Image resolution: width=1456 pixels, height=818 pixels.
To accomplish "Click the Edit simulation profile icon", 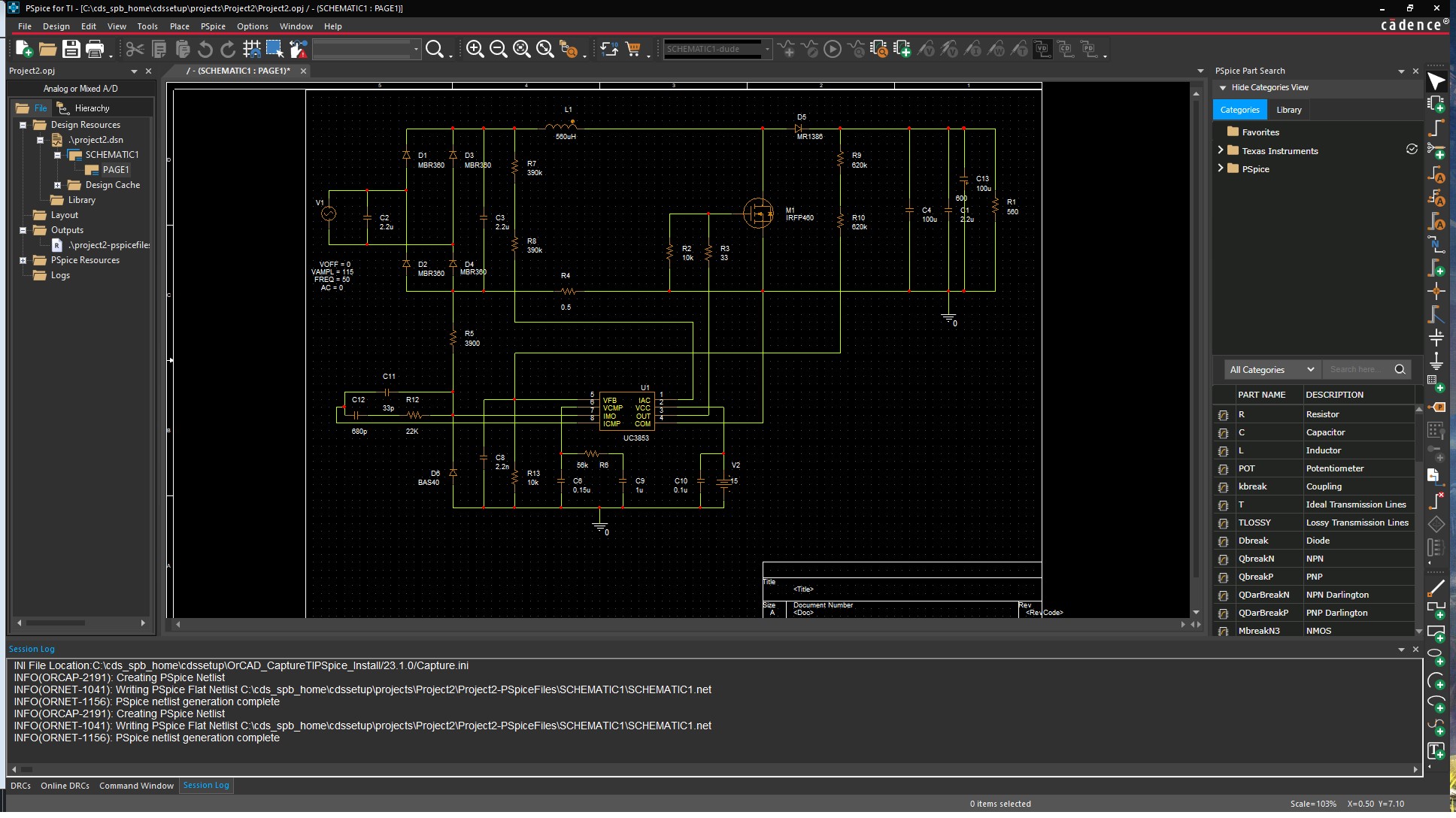I will 809,49.
